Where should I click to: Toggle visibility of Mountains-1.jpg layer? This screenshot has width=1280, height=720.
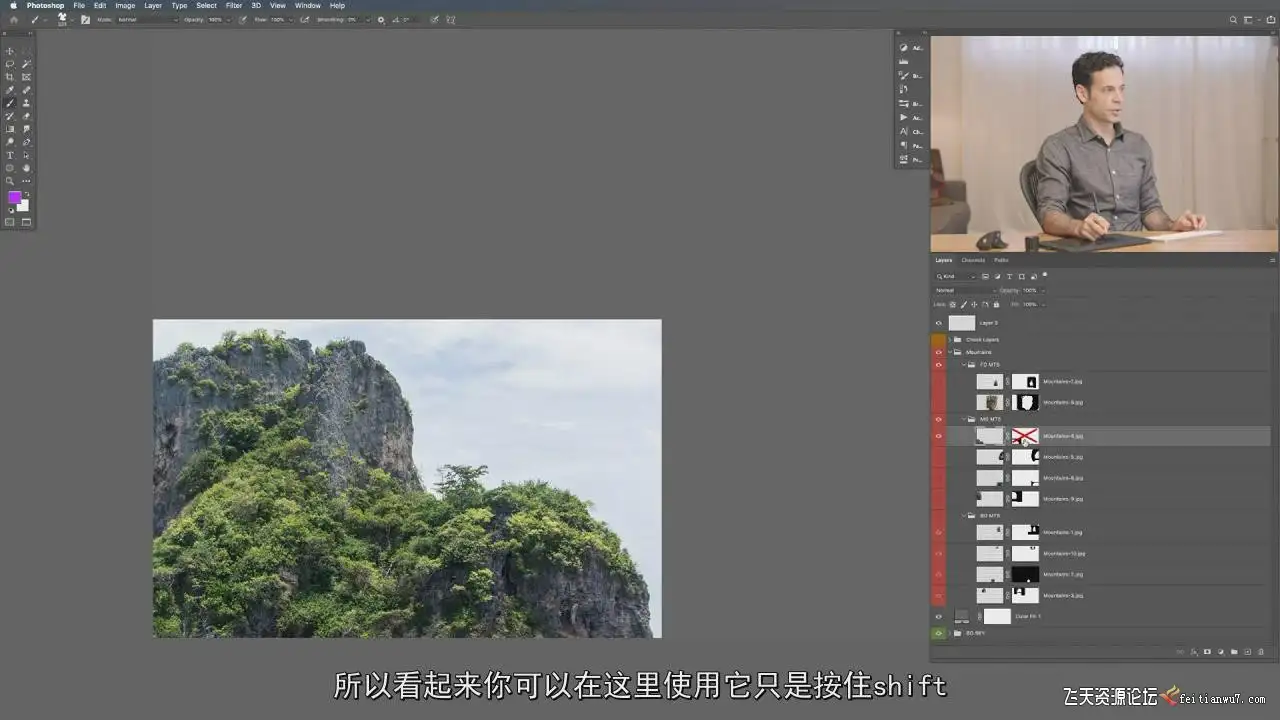(x=938, y=532)
